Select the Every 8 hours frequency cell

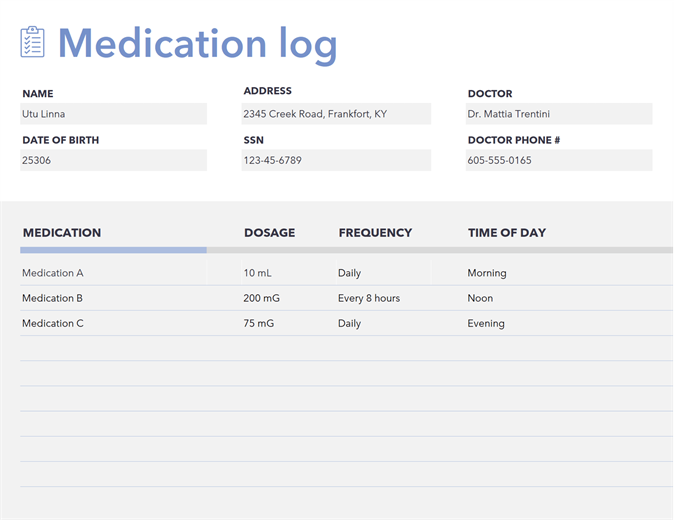[369, 298]
